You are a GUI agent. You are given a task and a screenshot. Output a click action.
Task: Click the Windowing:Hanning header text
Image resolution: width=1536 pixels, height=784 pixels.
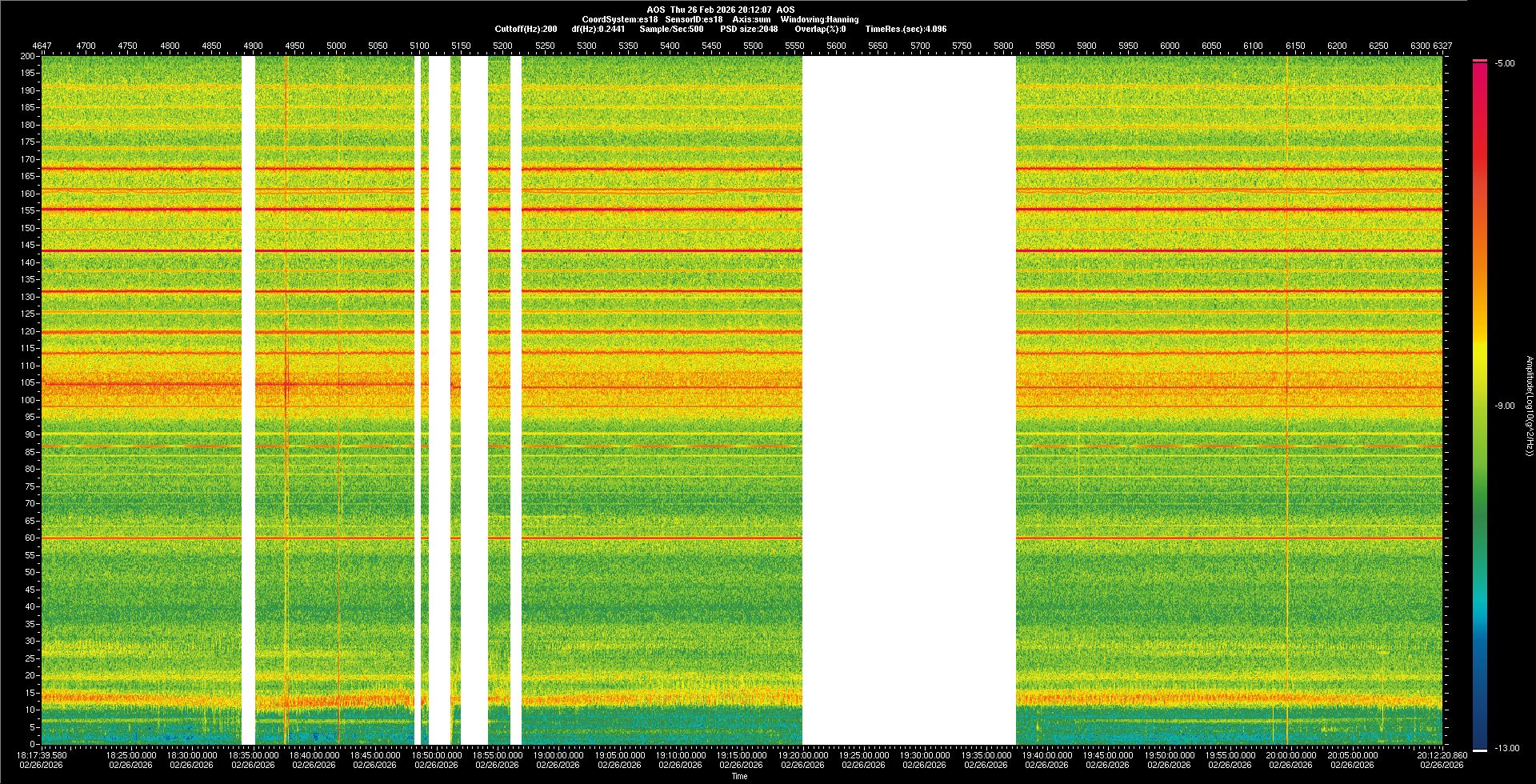tap(819, 19)
